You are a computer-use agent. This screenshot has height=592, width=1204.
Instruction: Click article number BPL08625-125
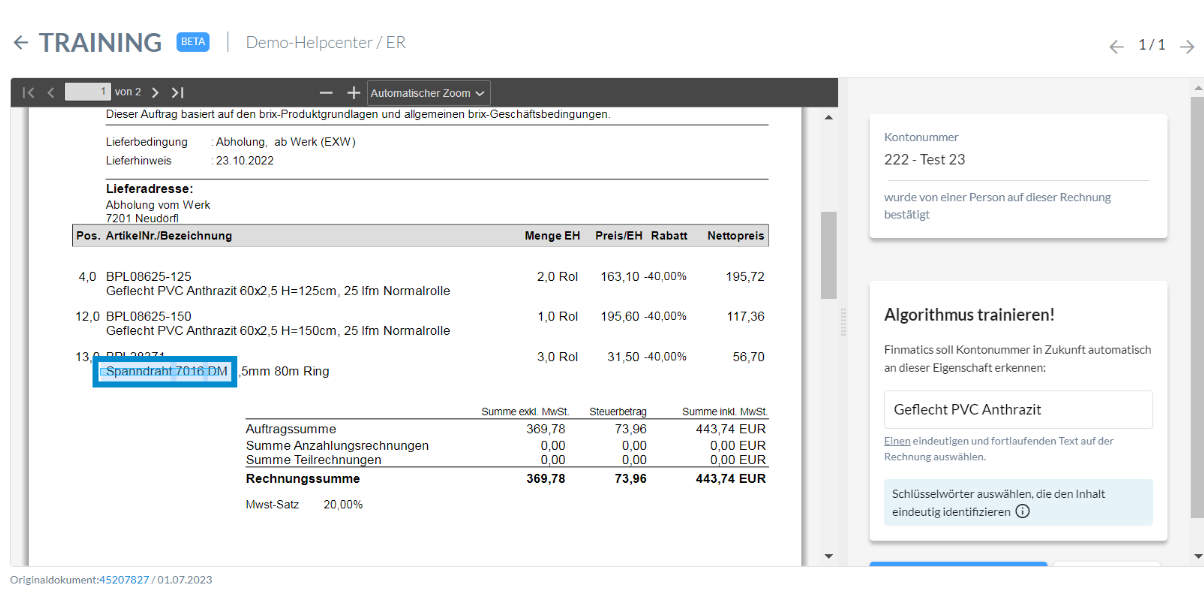tap(148, 277)
